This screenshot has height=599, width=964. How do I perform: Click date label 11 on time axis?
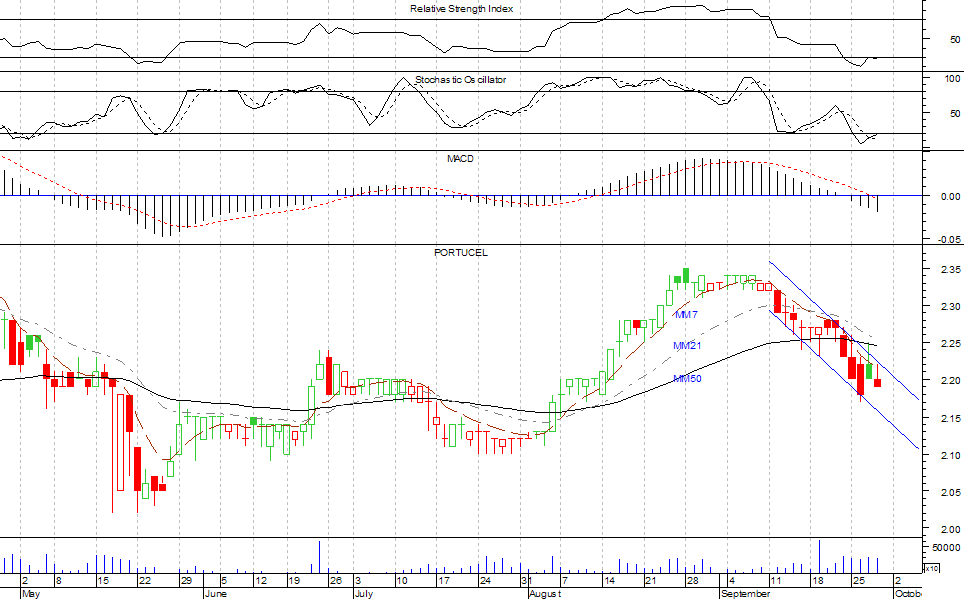tap(776, 581)
